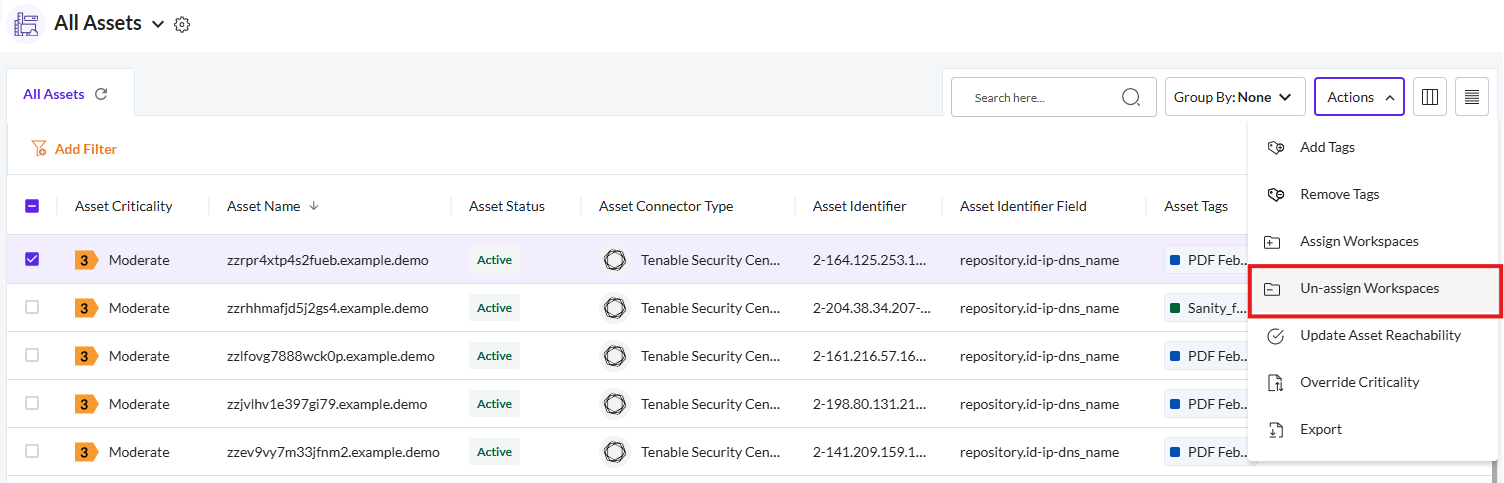Focus the Search here input field
Viewport: 1504px width, 483px height.
click(x=1054, y=97)
